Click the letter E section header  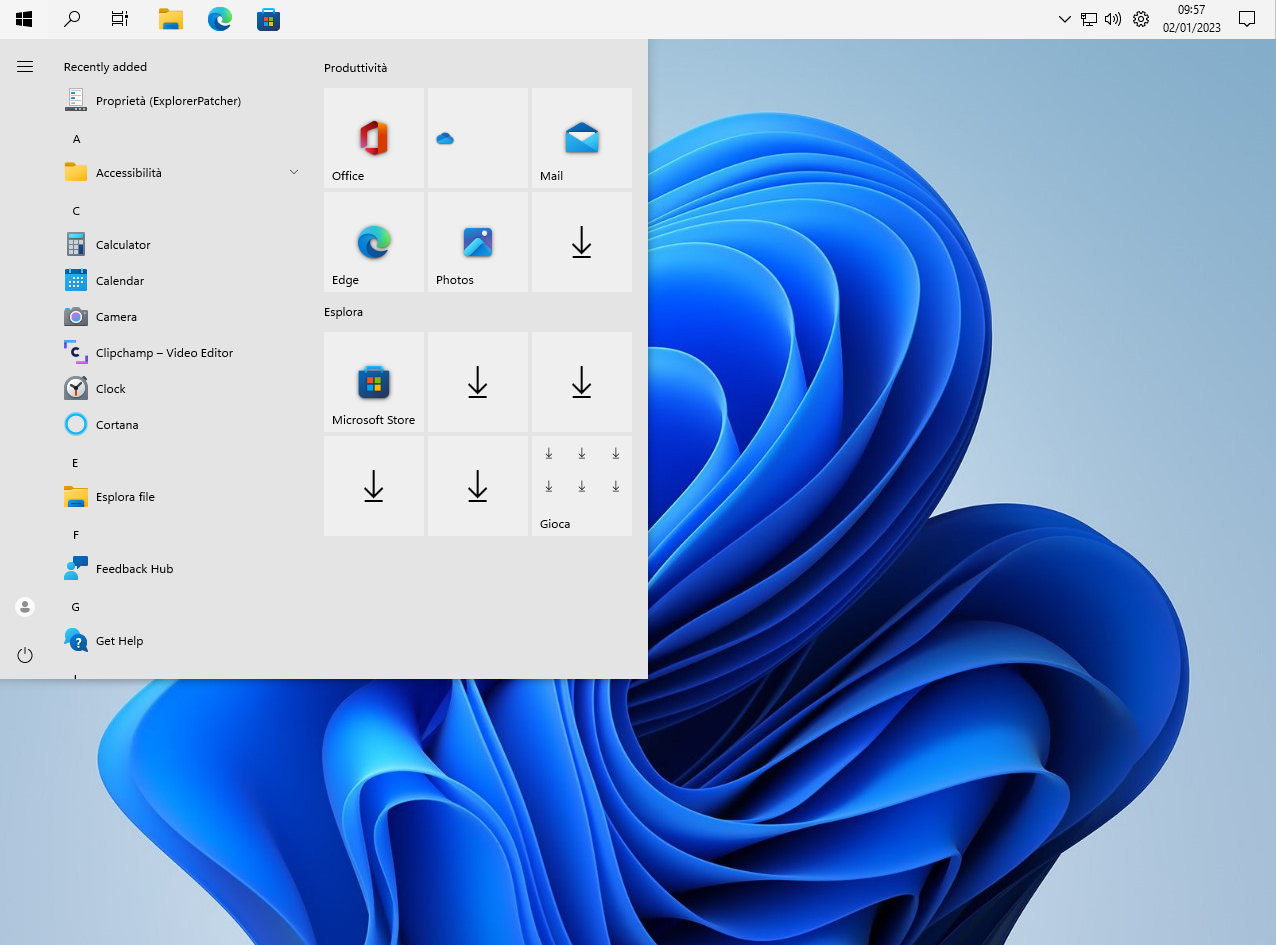click(75, 463)
